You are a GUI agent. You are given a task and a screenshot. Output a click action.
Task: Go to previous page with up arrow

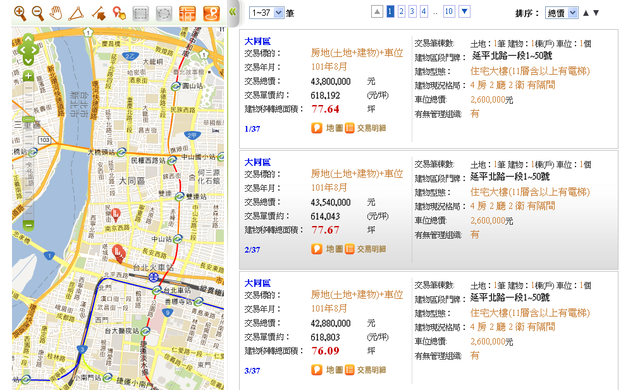coord(377,11)
